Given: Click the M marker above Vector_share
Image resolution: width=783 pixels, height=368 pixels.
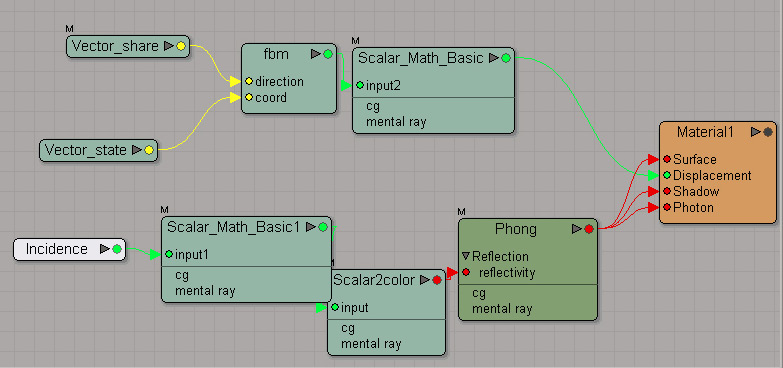Looking at the screenshot, I should point(69,28).
